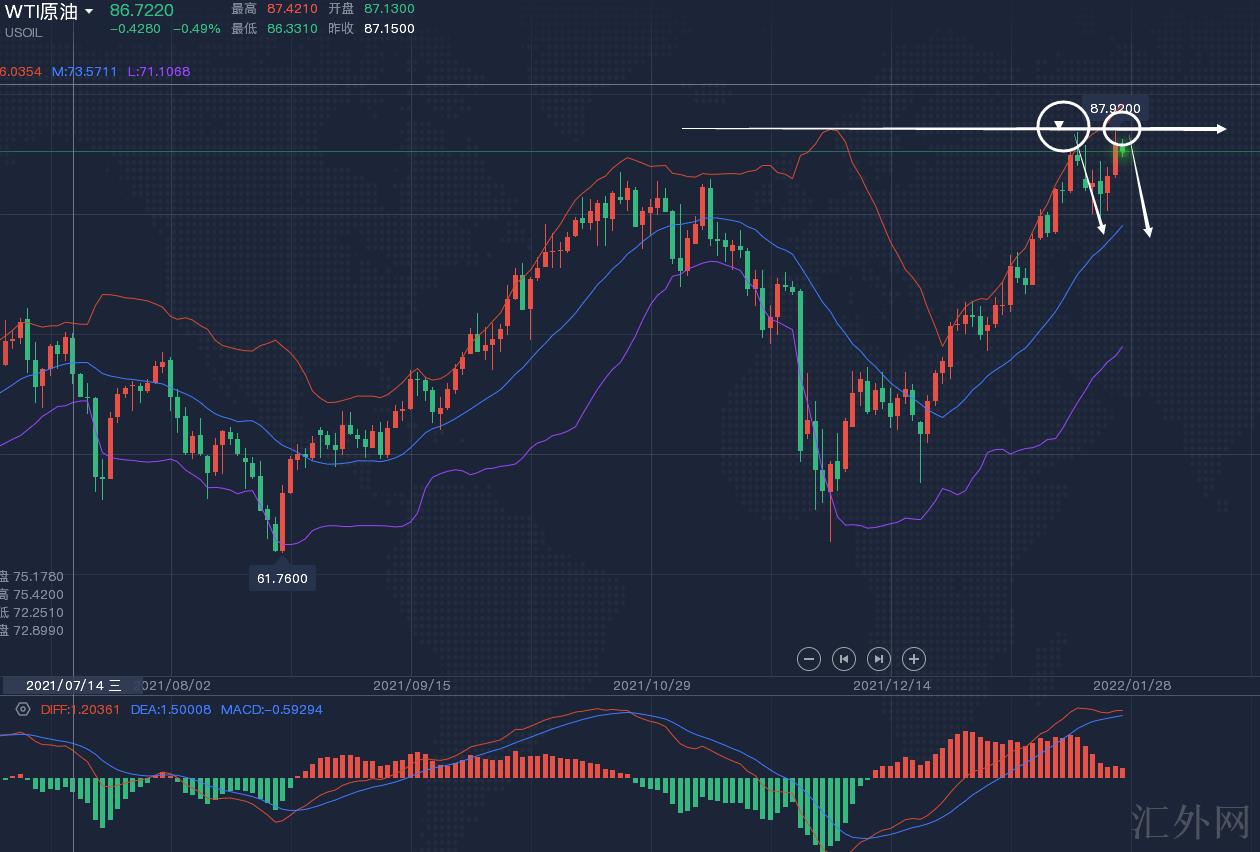Screen dimensions: 1260x852
Task: Click the WTI原油 symbol name
Action: pyautogui.click(x=41, y=12)
